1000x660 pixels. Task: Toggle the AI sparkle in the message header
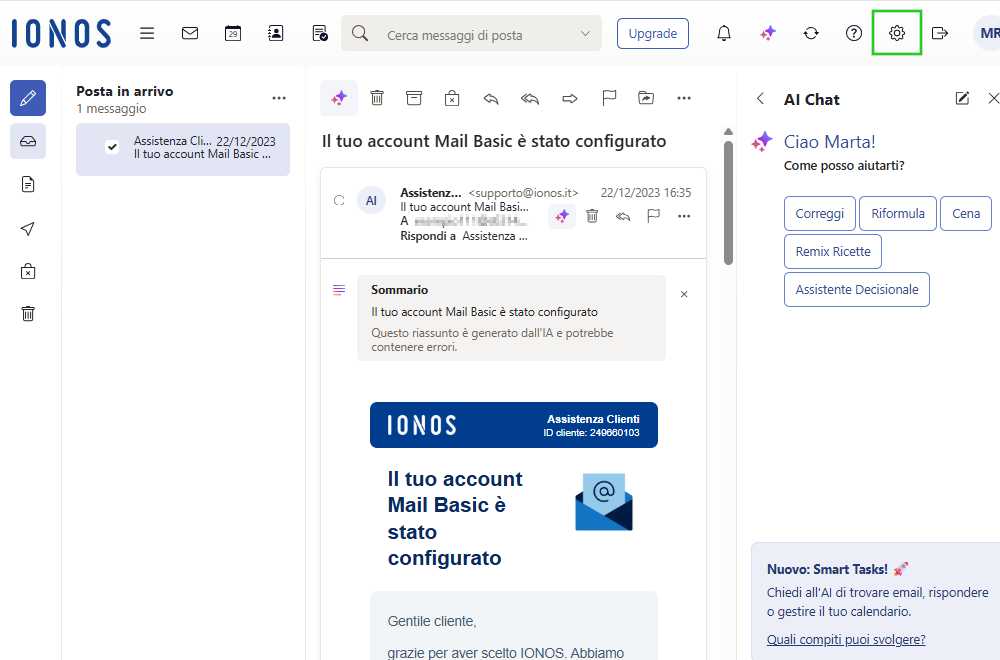(561, 216)
